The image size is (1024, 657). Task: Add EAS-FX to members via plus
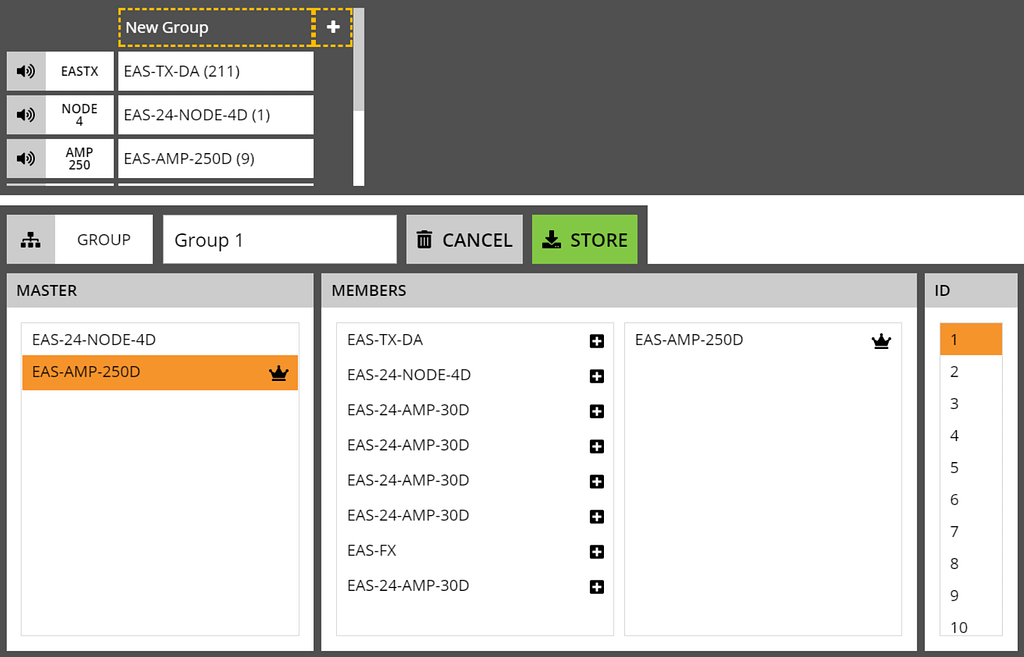[596, 552]
